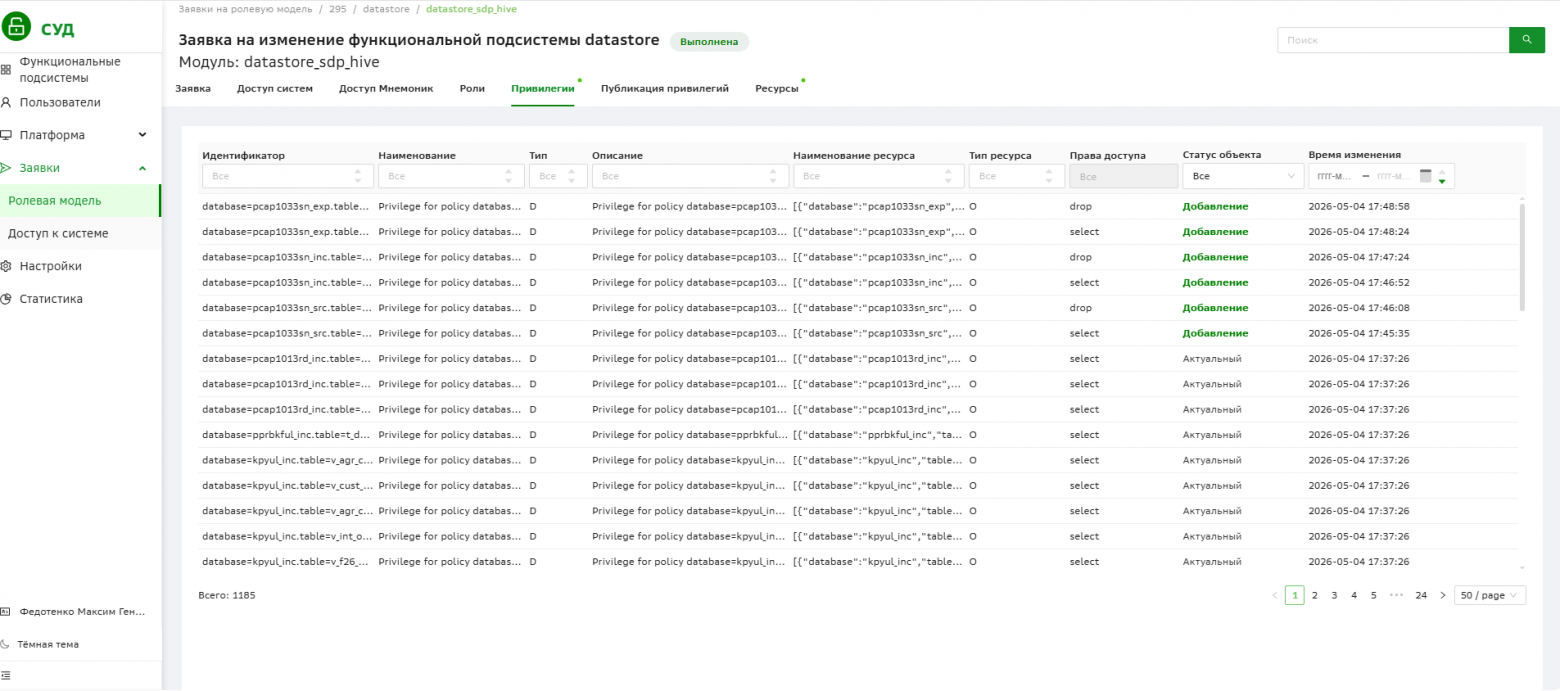
Task: Open the 50 / page size dropdown
Action: coord(1490,595)
